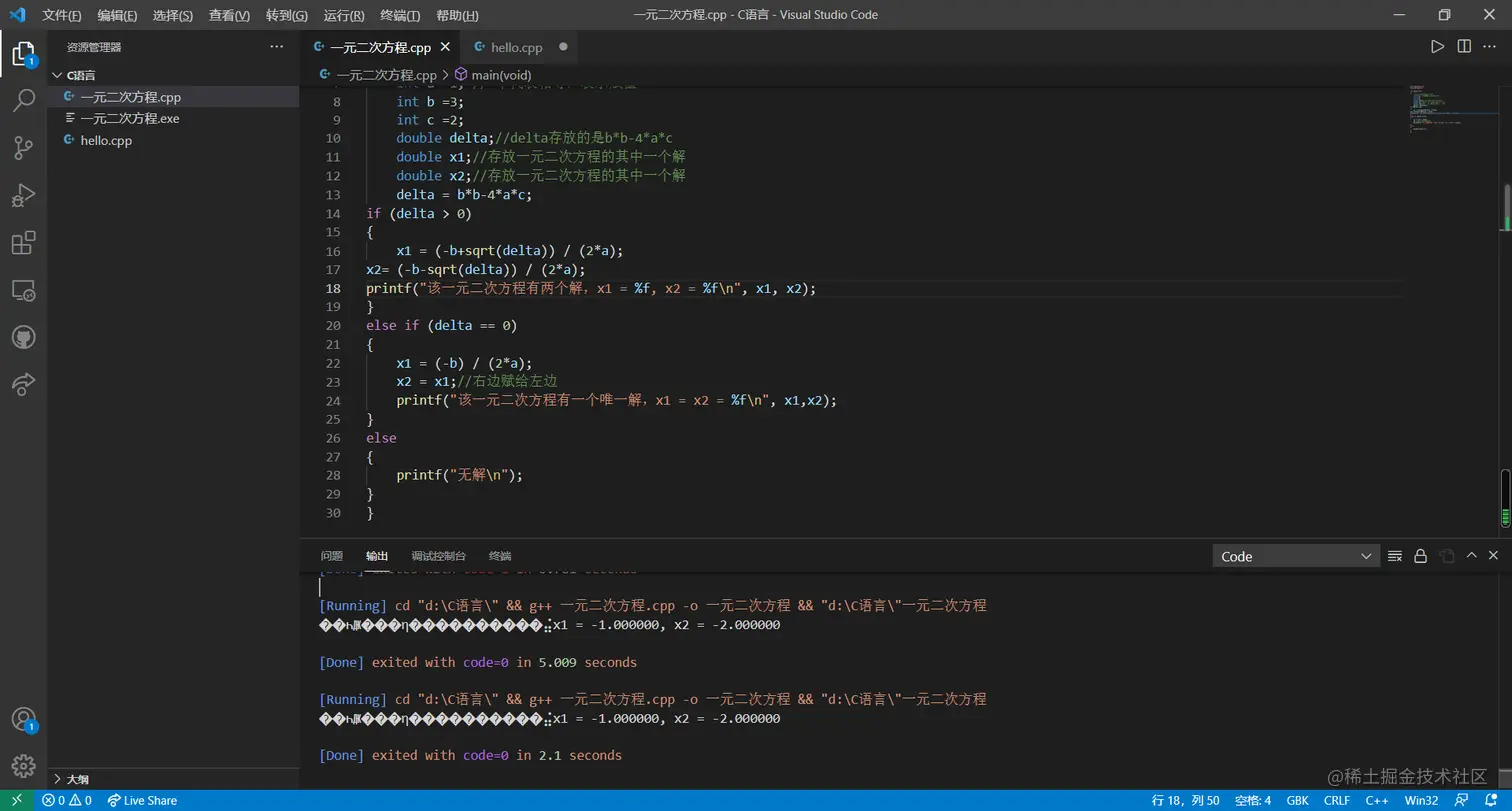Screen dimensions: 1512x811
Task: Switch to the 终端 panel tab
Action: pos(500,556)
